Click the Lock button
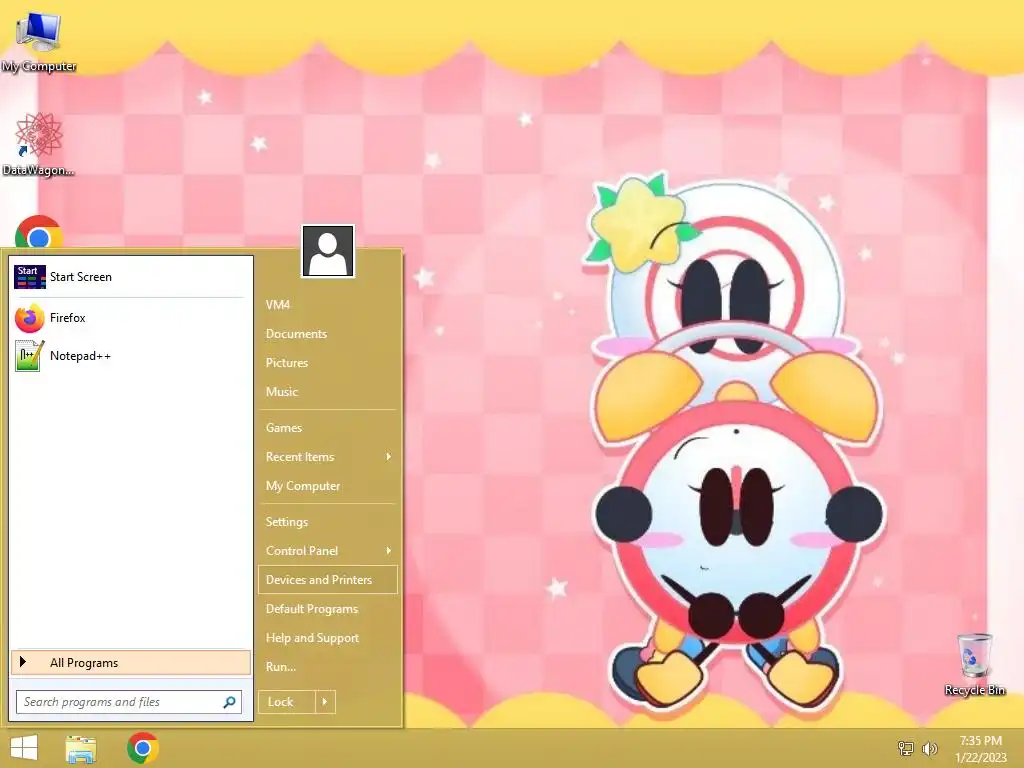 tap(287, 702)
